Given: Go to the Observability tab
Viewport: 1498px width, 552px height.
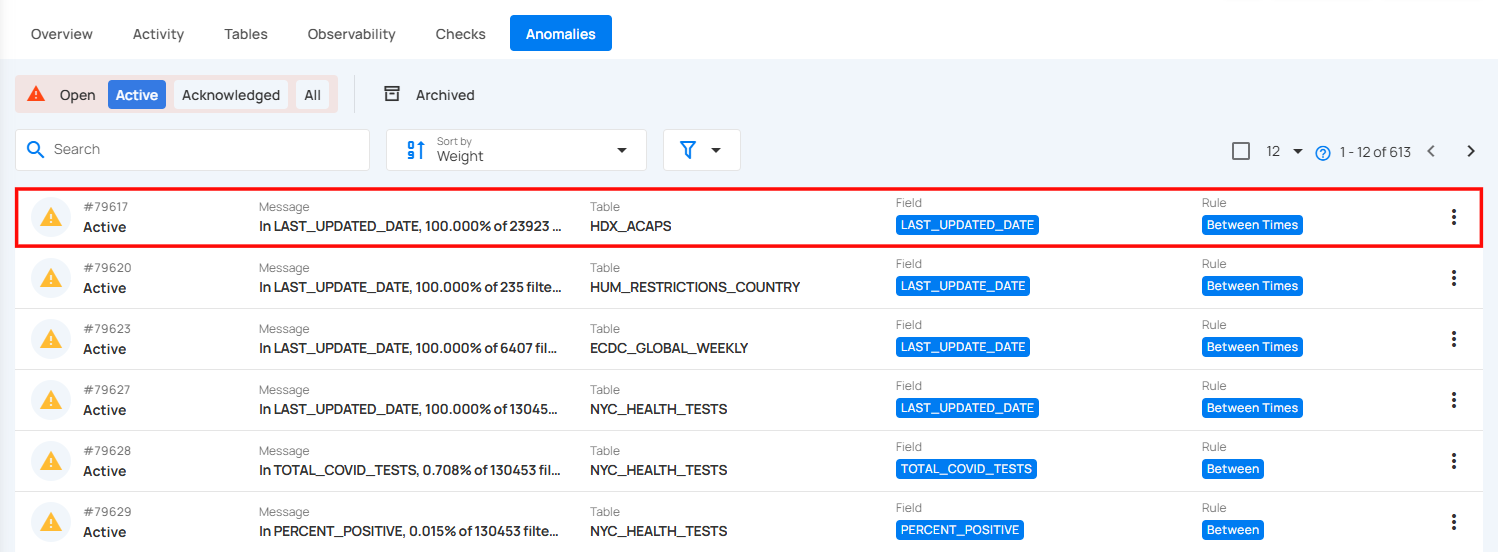Looking at the screenshot, I should [x=351, y=34].
